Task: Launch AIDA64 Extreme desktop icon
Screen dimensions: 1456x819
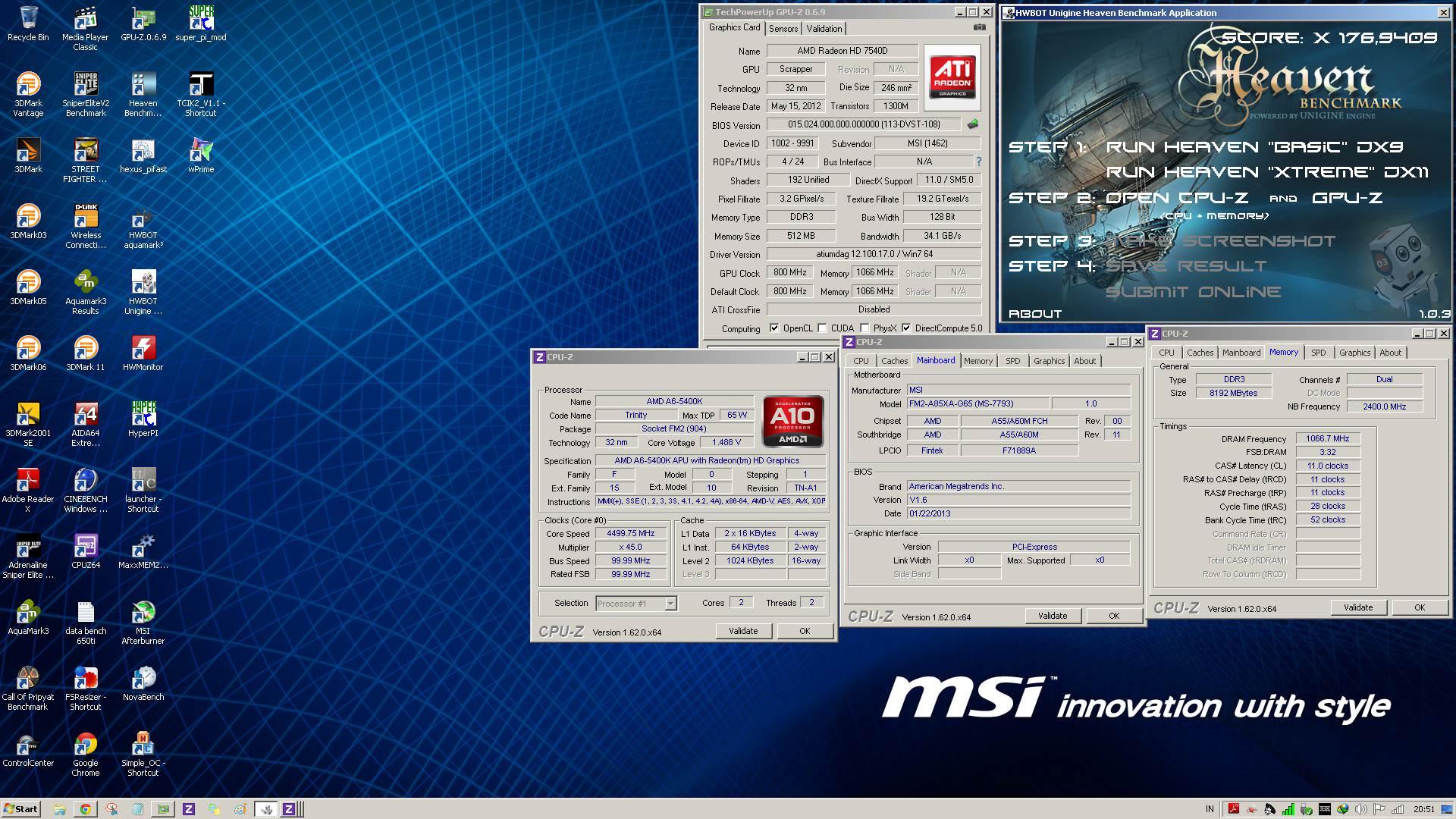Action: coord(85,424)
